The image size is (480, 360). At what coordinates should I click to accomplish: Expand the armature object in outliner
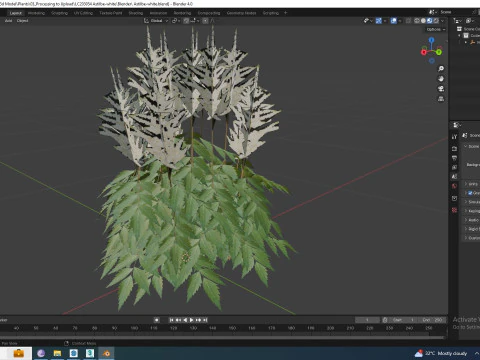[466, 42]
